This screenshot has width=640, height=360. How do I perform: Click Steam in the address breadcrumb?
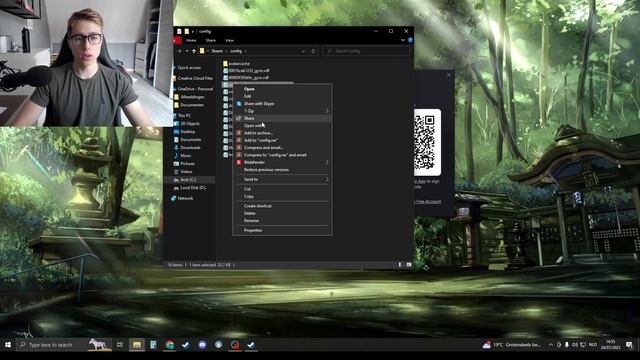[217, 51]
